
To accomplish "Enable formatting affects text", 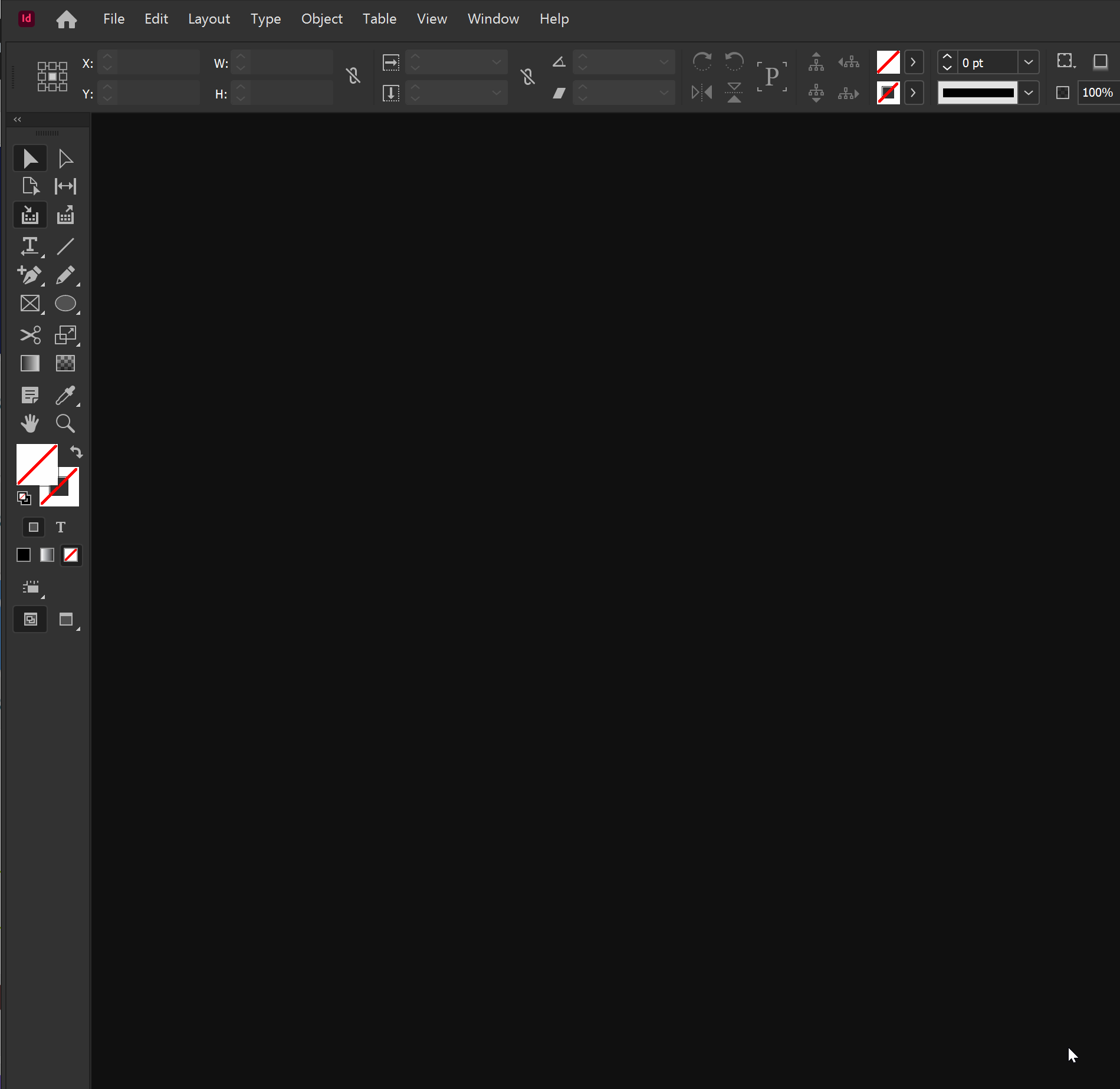I will click(x=61, y=527).
